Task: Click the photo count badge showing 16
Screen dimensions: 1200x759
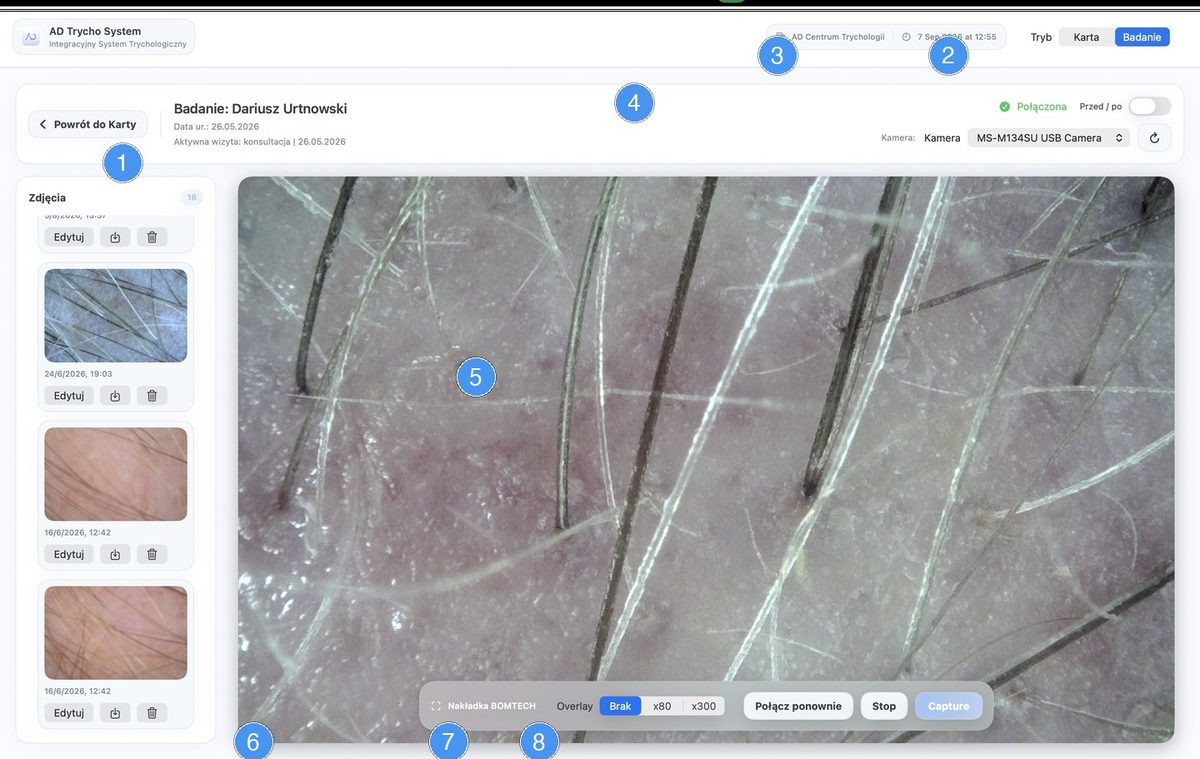Action: click(192, 197)
